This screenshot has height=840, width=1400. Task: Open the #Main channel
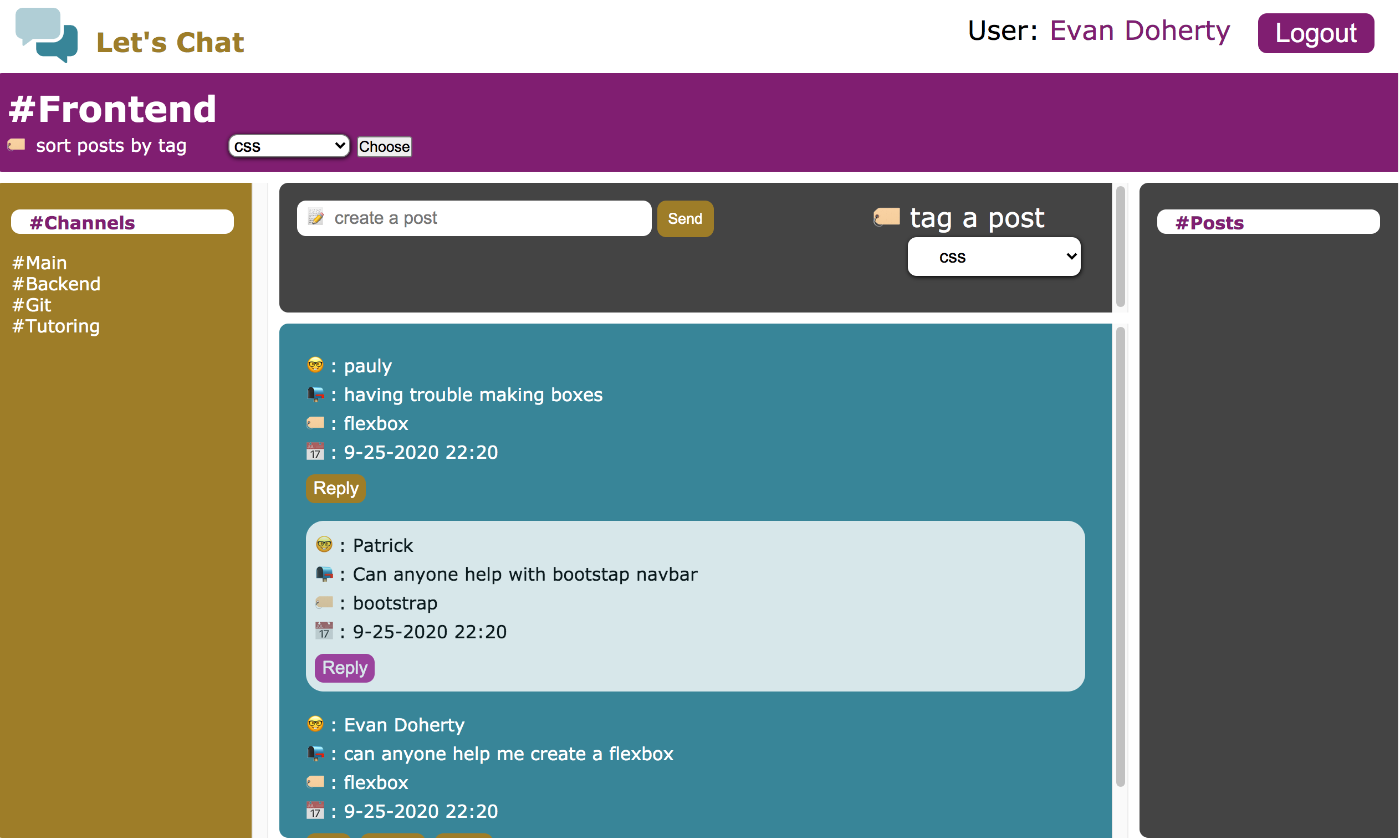pos(40,263)
